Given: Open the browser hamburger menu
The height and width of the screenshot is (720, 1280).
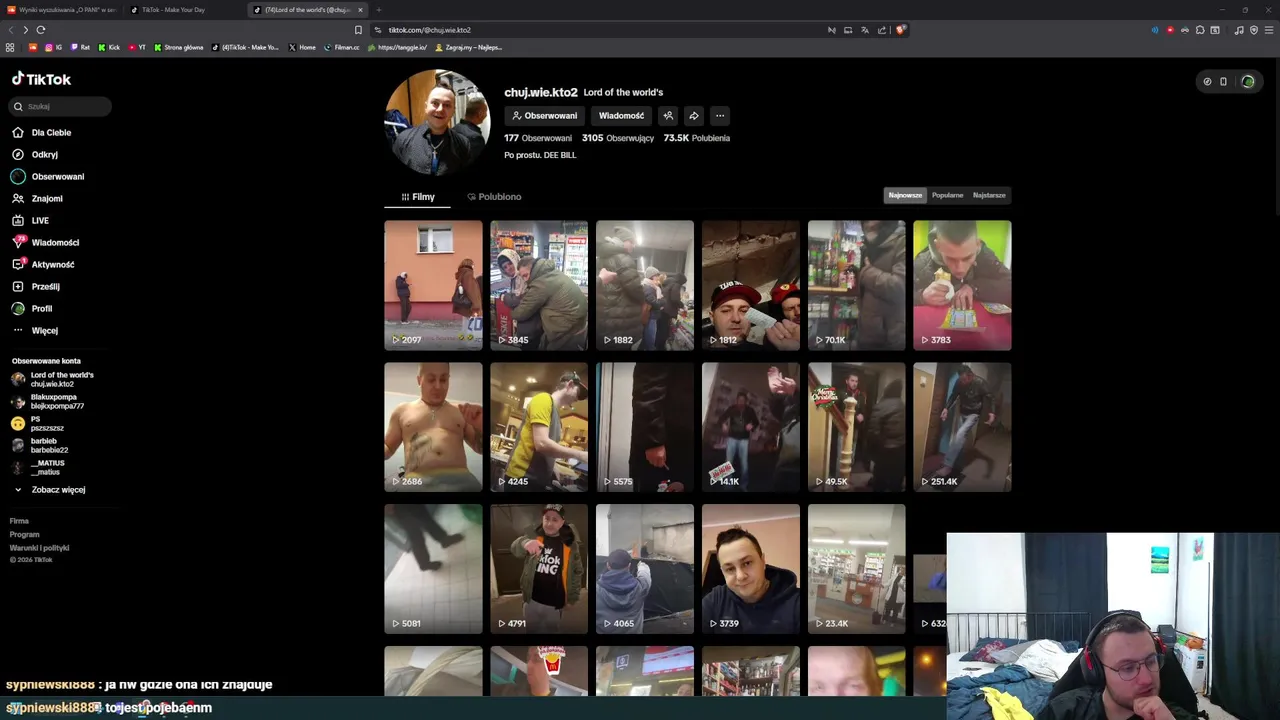Looking at the screenshot, I should click(1269, 30).
